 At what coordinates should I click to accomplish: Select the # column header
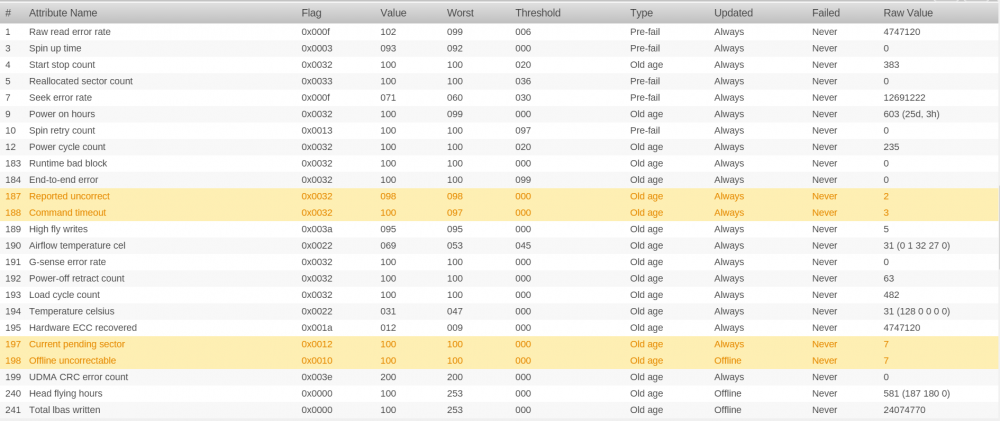8,13
